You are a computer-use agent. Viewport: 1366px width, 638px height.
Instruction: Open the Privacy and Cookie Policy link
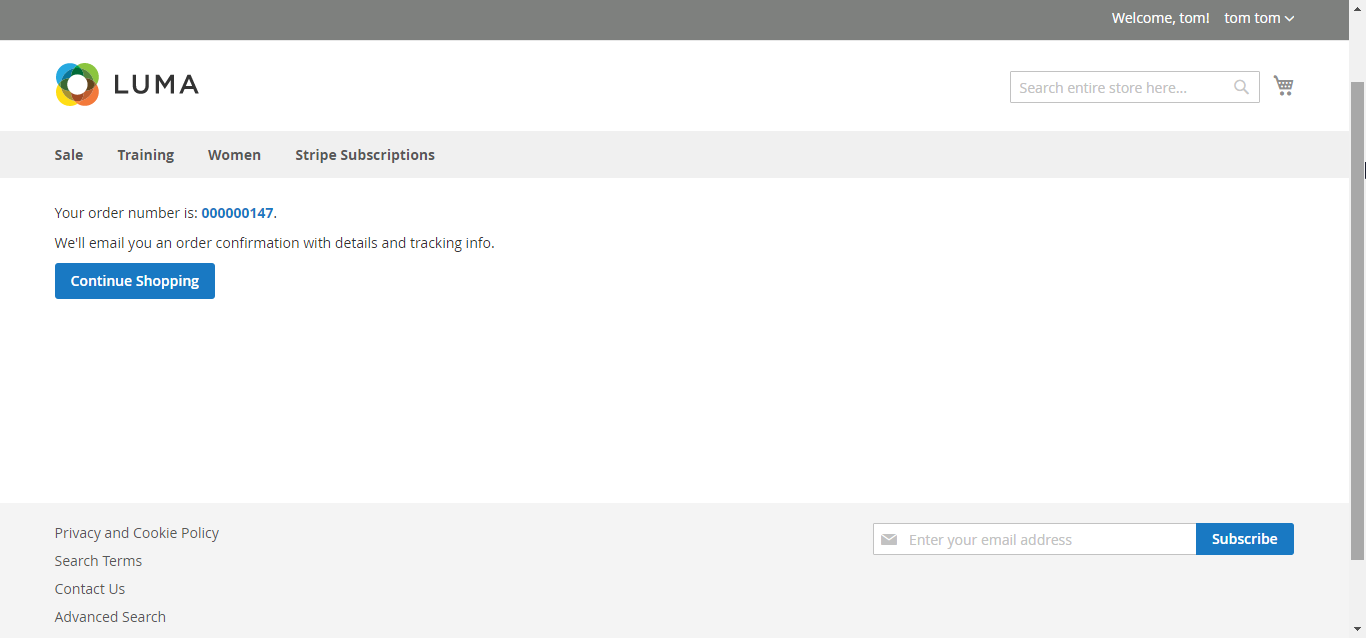136,533
